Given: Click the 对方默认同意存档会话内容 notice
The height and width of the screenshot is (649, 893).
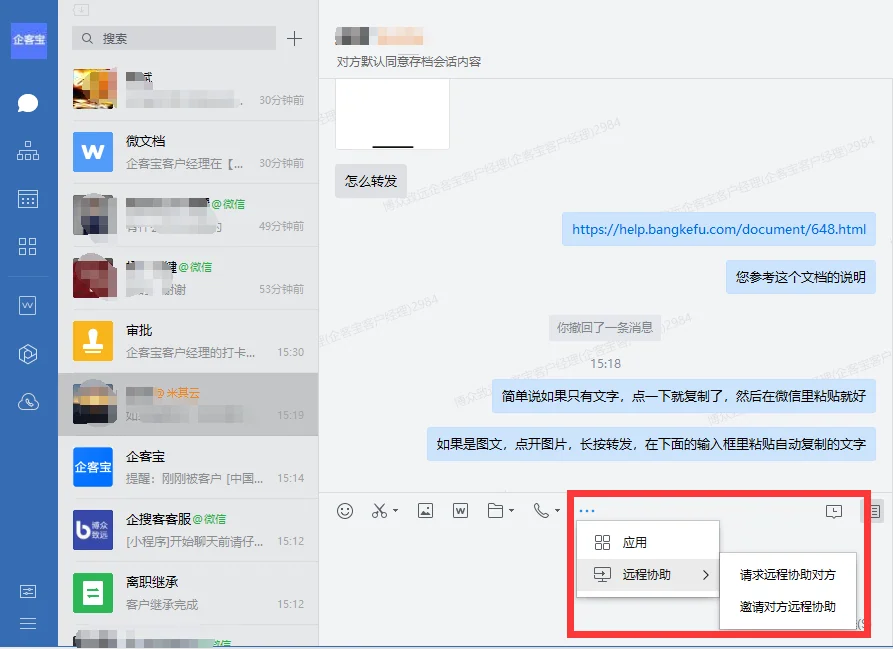Looking at the screenshot, I should pyautogui.click(x=409, y=61).
